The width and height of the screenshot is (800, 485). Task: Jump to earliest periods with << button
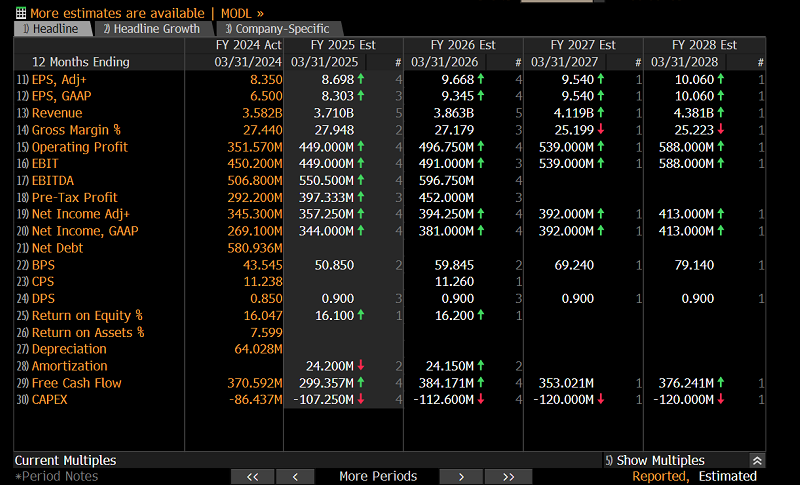coord(253,476)
